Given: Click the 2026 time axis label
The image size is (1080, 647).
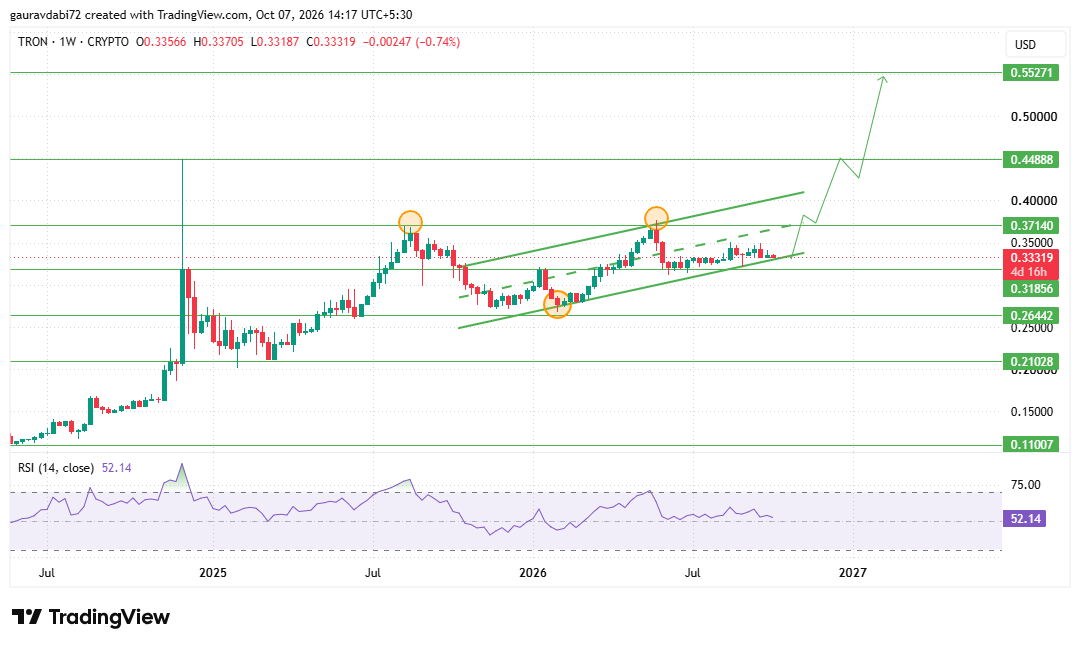Looking at the screenshot, I should coord(532,573).
